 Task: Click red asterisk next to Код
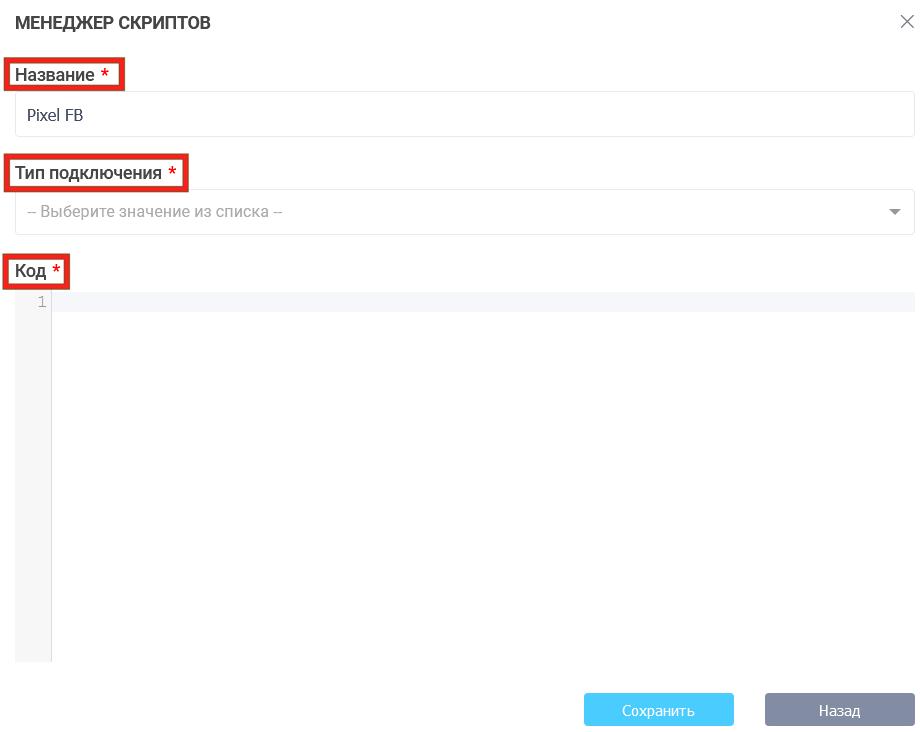(x=56, y=271)
